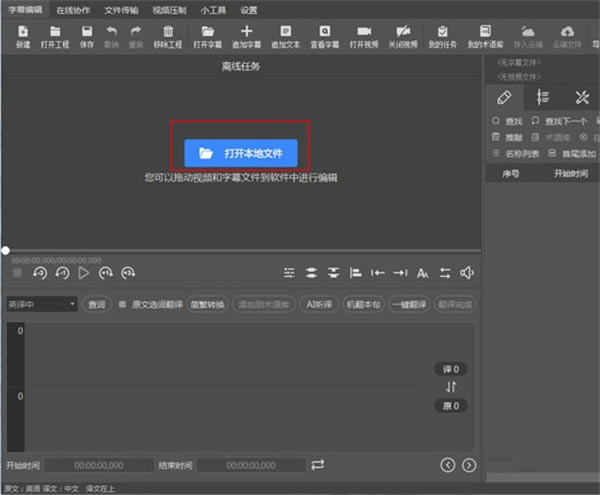
Task: Click the speaker volume icon
Action: (467, 273)
